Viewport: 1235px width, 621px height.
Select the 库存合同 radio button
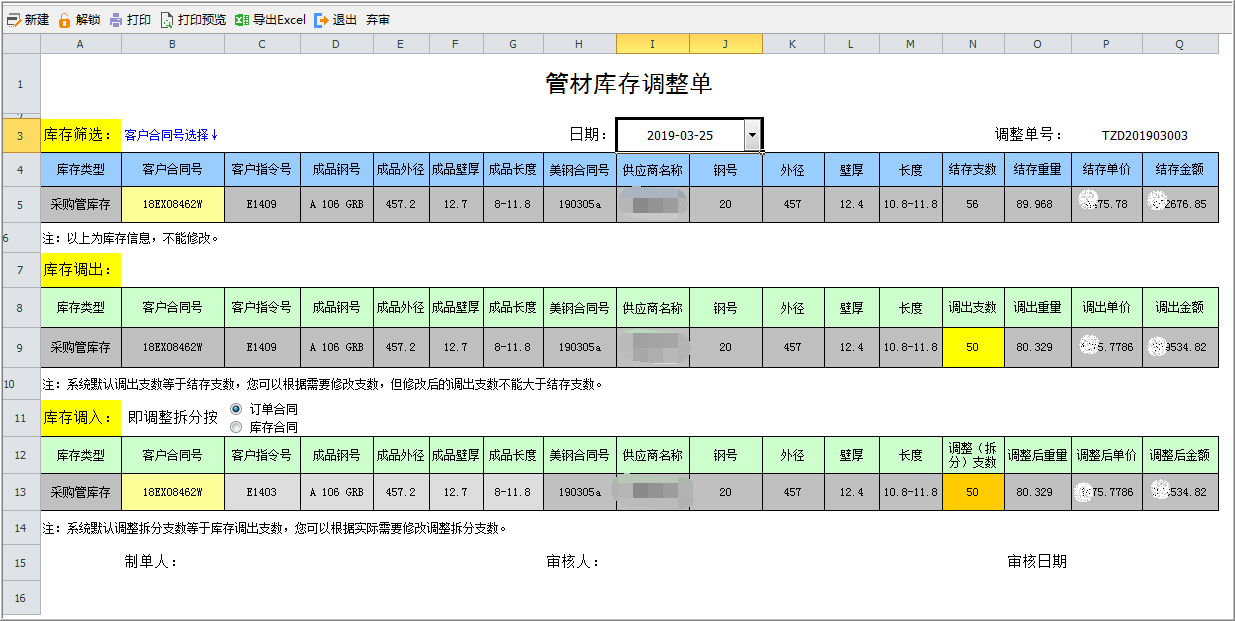(x=236, y=427)
